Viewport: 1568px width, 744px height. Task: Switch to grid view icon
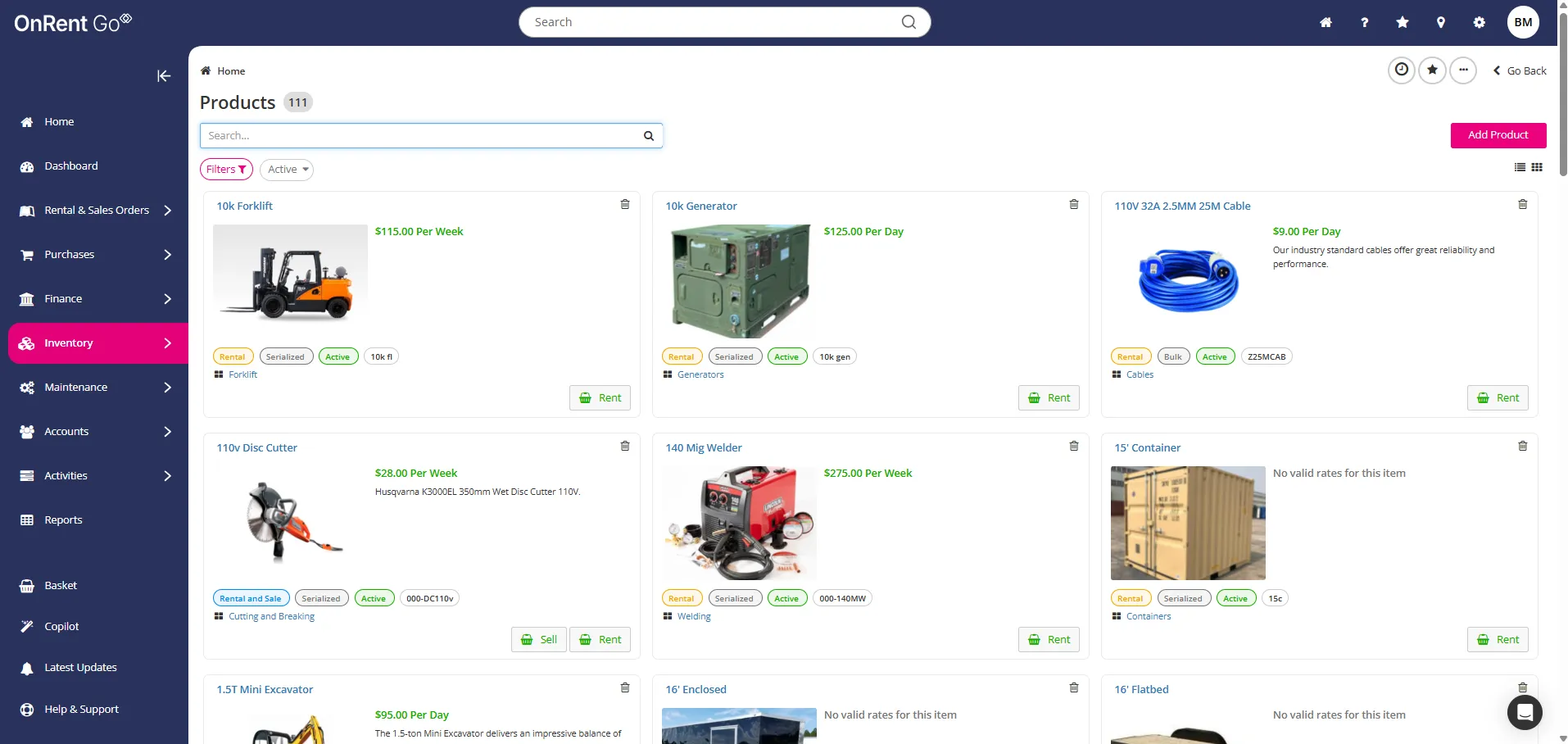tap(1537, 167)
